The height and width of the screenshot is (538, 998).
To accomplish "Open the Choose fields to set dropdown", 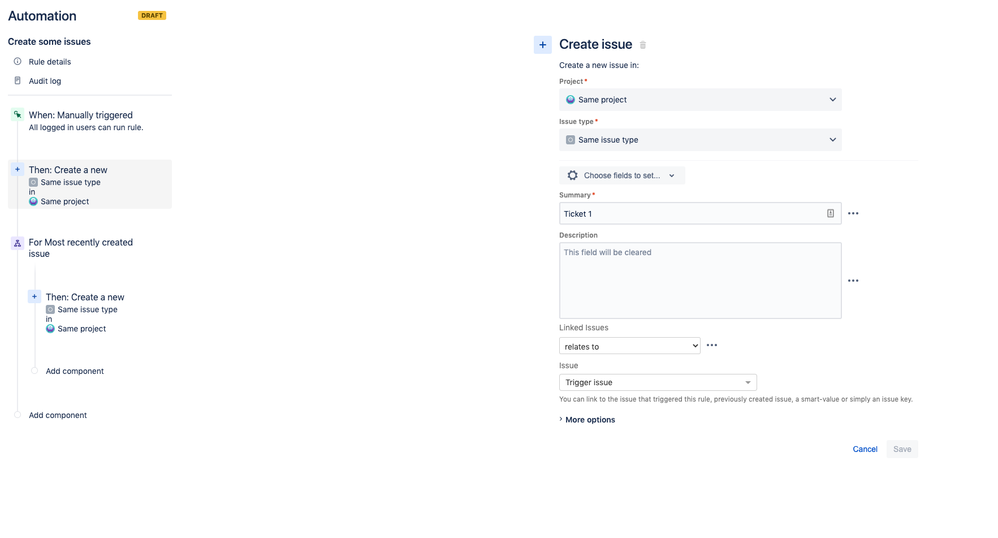I will coord(622,175).
